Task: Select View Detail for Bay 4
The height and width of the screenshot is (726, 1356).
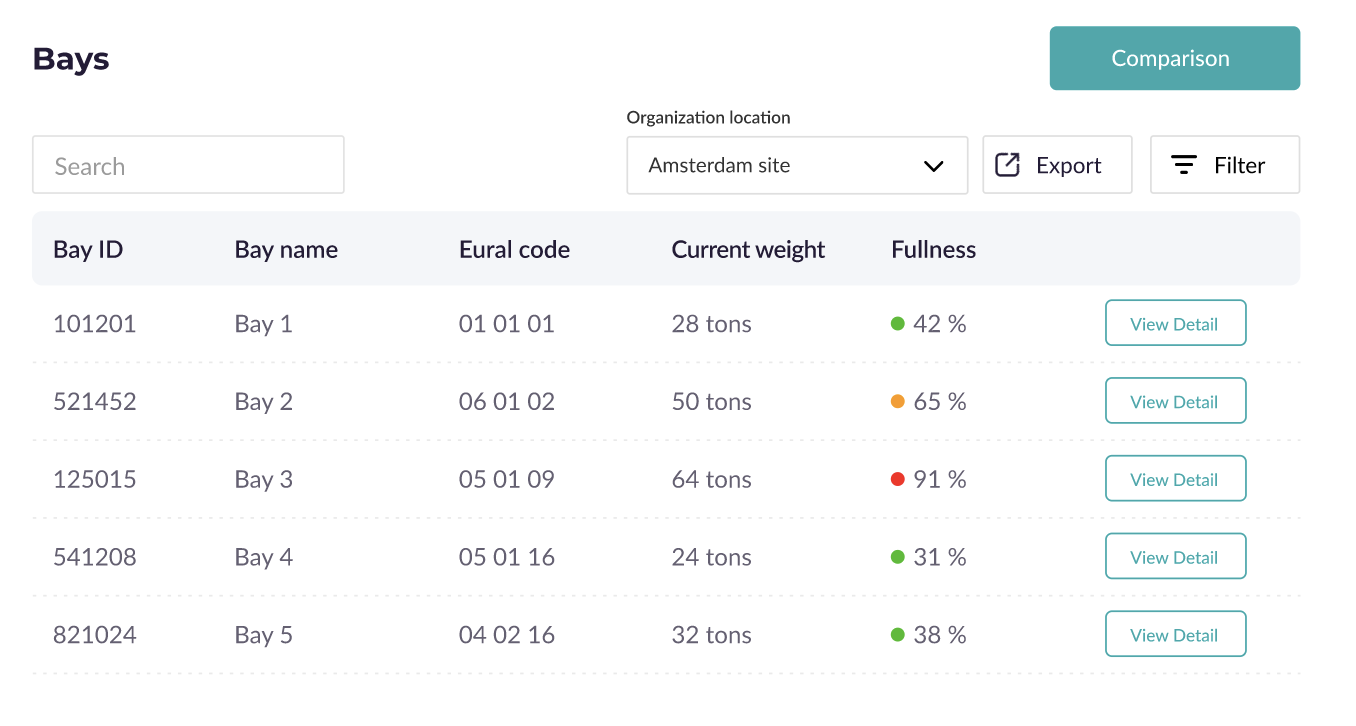Action: pyautogui.click(x=1175, y=557)
